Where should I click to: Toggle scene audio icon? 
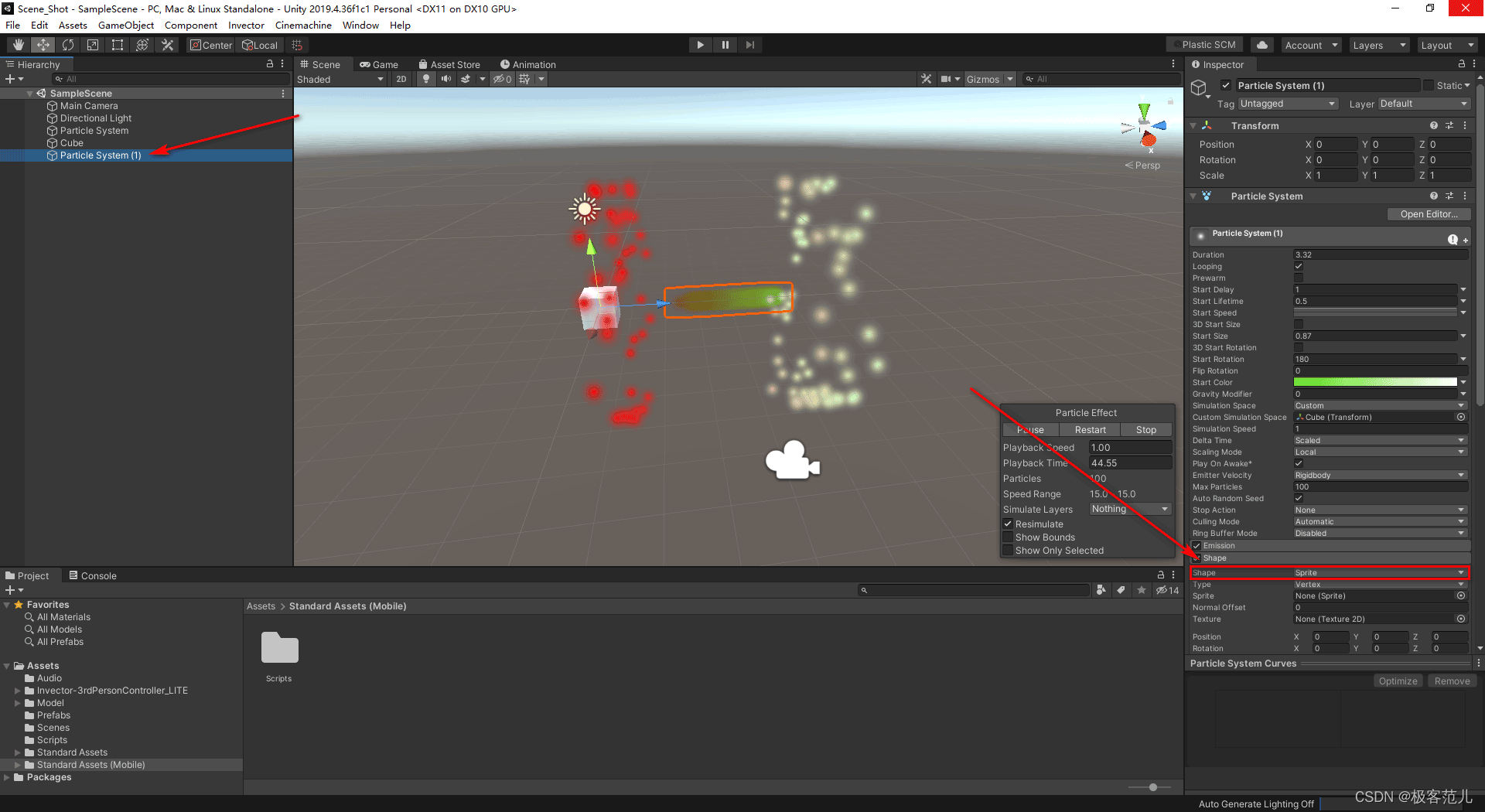click(446, 79)
